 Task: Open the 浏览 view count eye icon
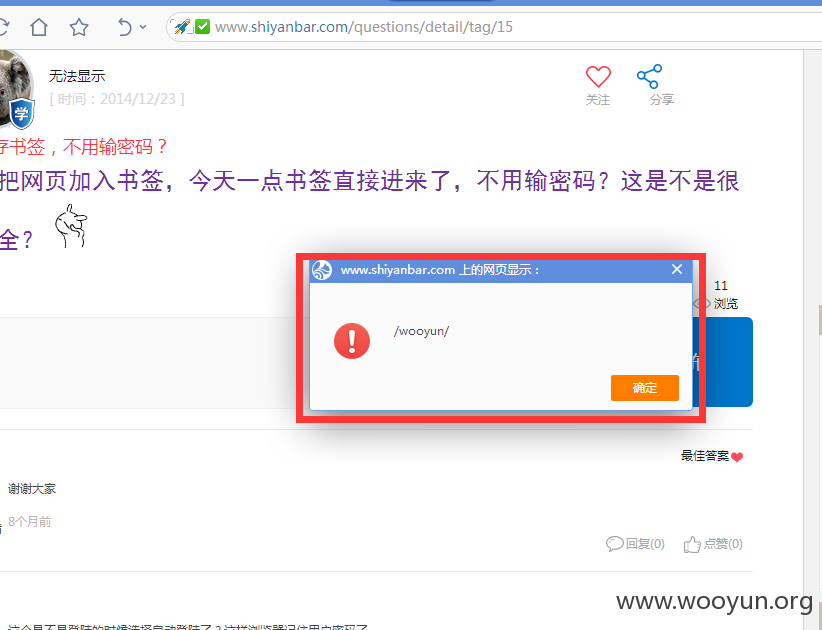pos(702,304)
